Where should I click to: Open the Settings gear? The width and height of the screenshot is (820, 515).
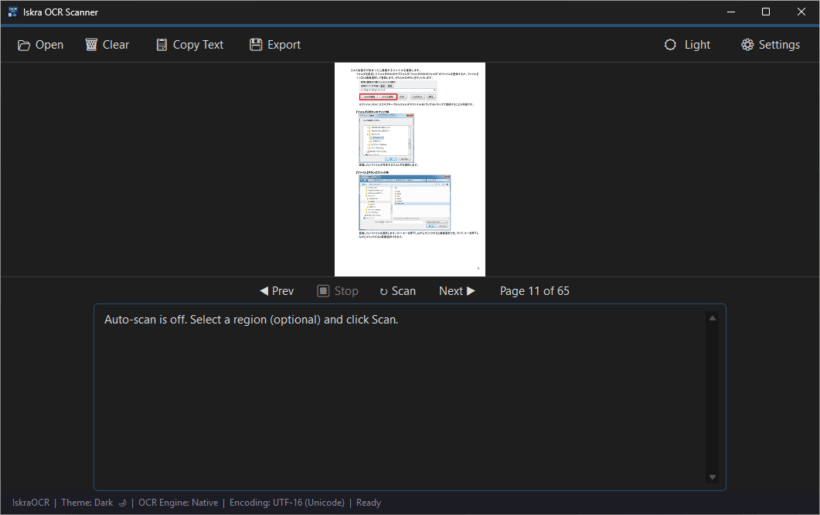pyautogui.click(x=770, y=45)
